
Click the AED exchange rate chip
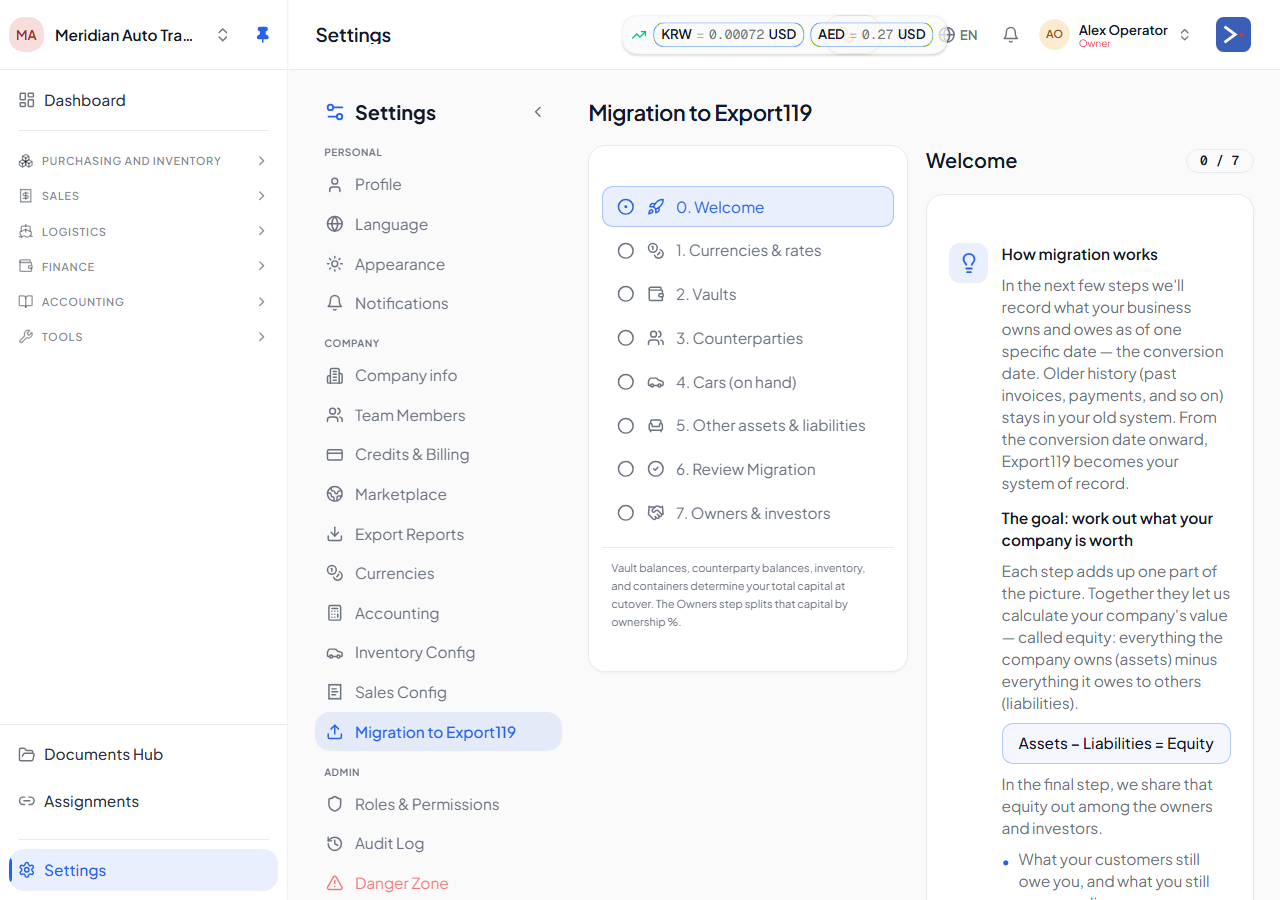coord(871,35)
